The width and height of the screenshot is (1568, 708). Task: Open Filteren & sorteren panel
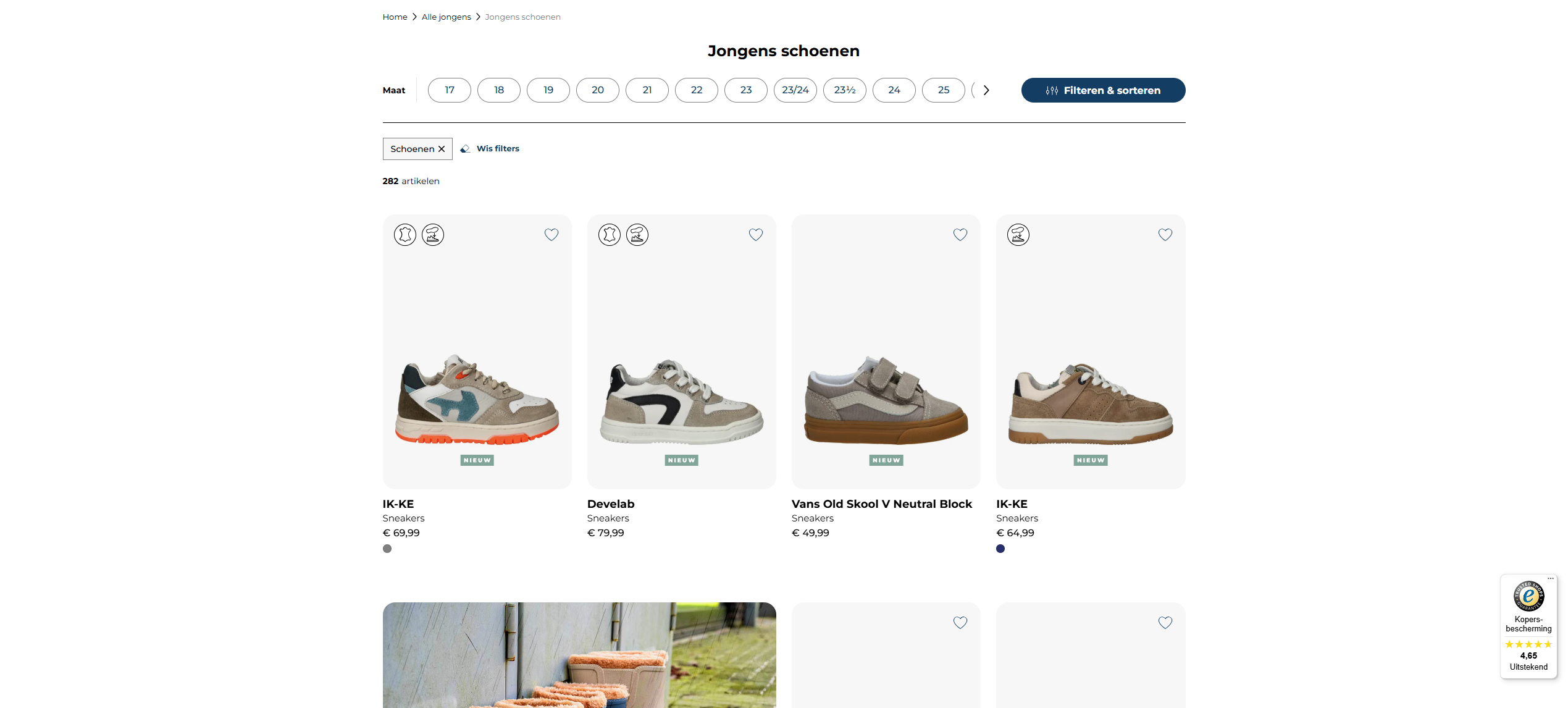click(1102, 90)
